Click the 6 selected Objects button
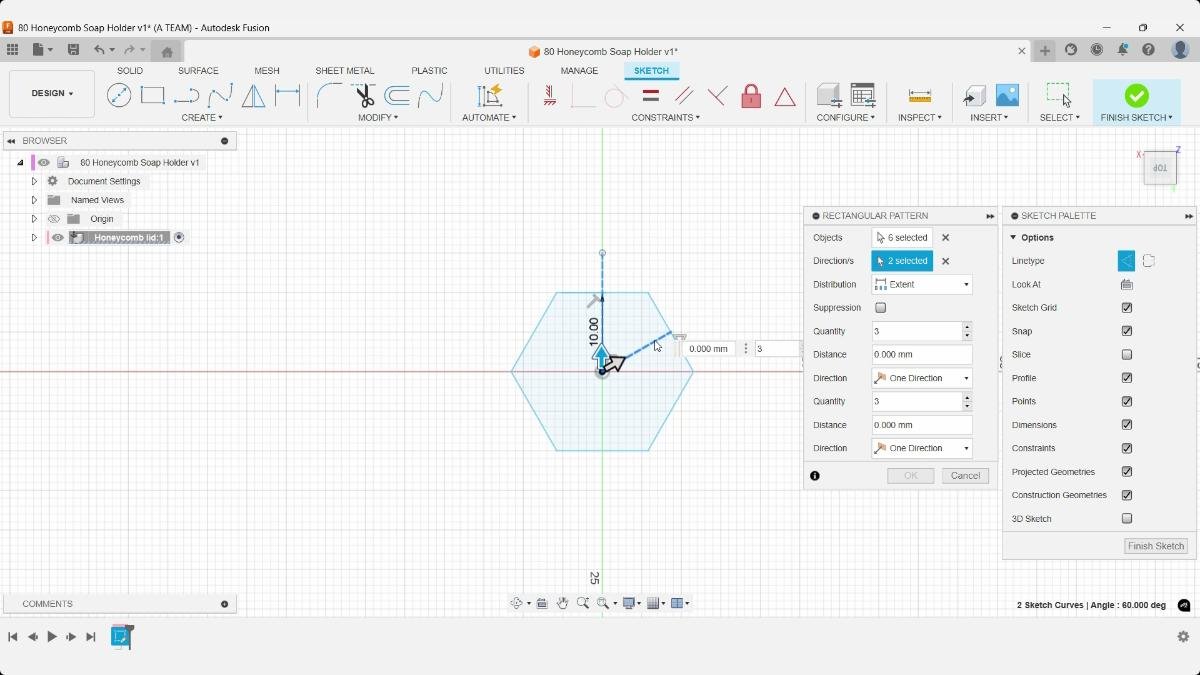Viewport: 1200px width, 675px height. pos(902,238)
